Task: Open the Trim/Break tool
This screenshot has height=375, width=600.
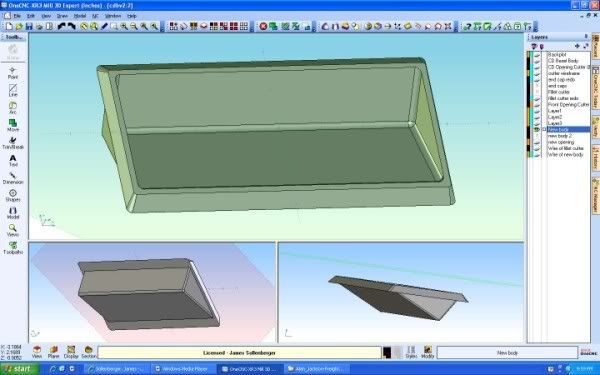Action: click(x=13, y=143)
